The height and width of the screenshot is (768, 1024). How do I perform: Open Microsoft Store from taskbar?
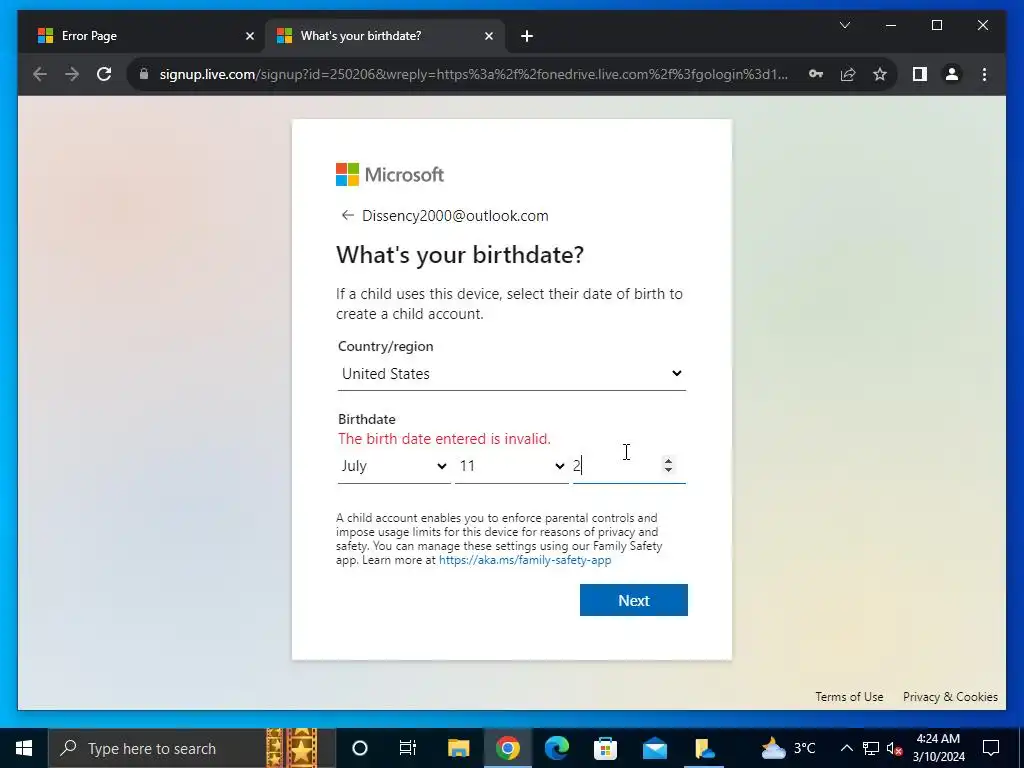[605, 748]
